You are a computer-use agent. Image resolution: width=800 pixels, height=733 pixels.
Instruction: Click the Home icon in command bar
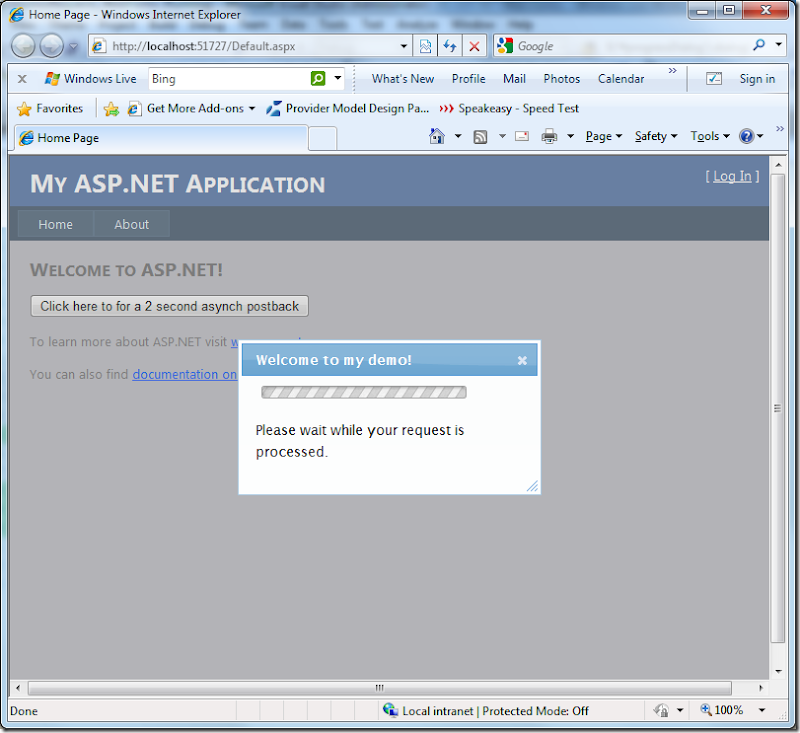[436, 137]
